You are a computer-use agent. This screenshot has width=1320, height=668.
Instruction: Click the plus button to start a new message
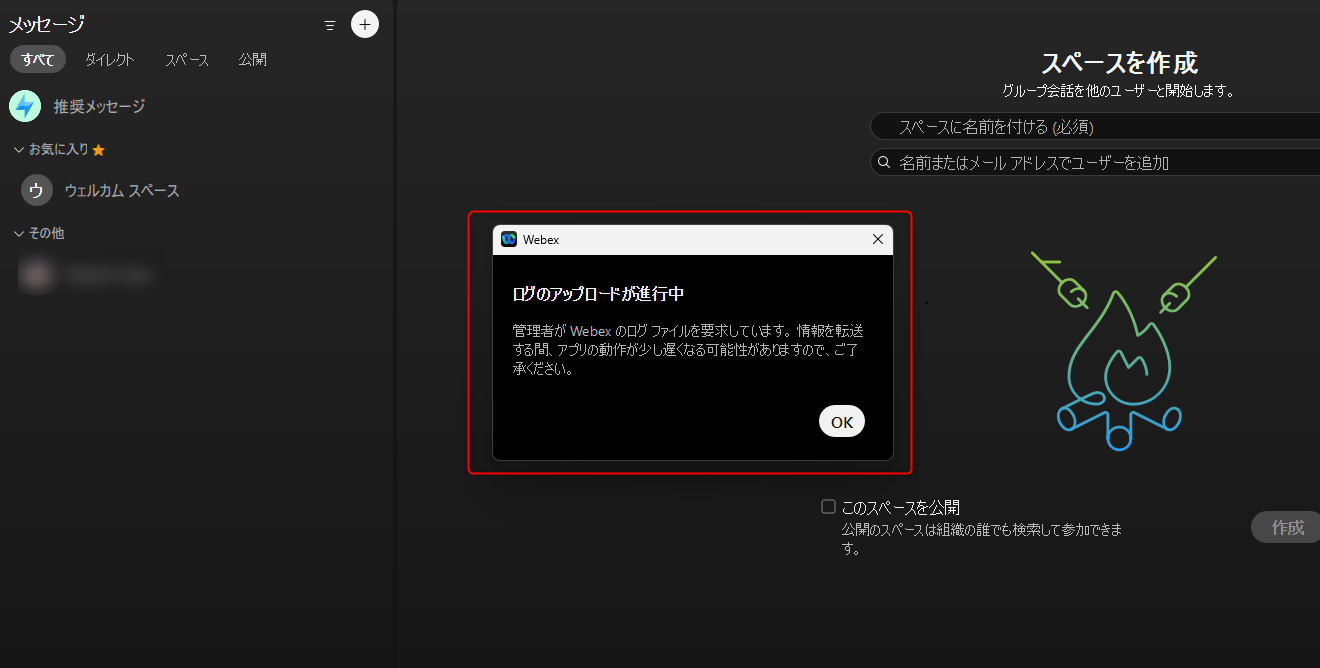tap(365, 24)
